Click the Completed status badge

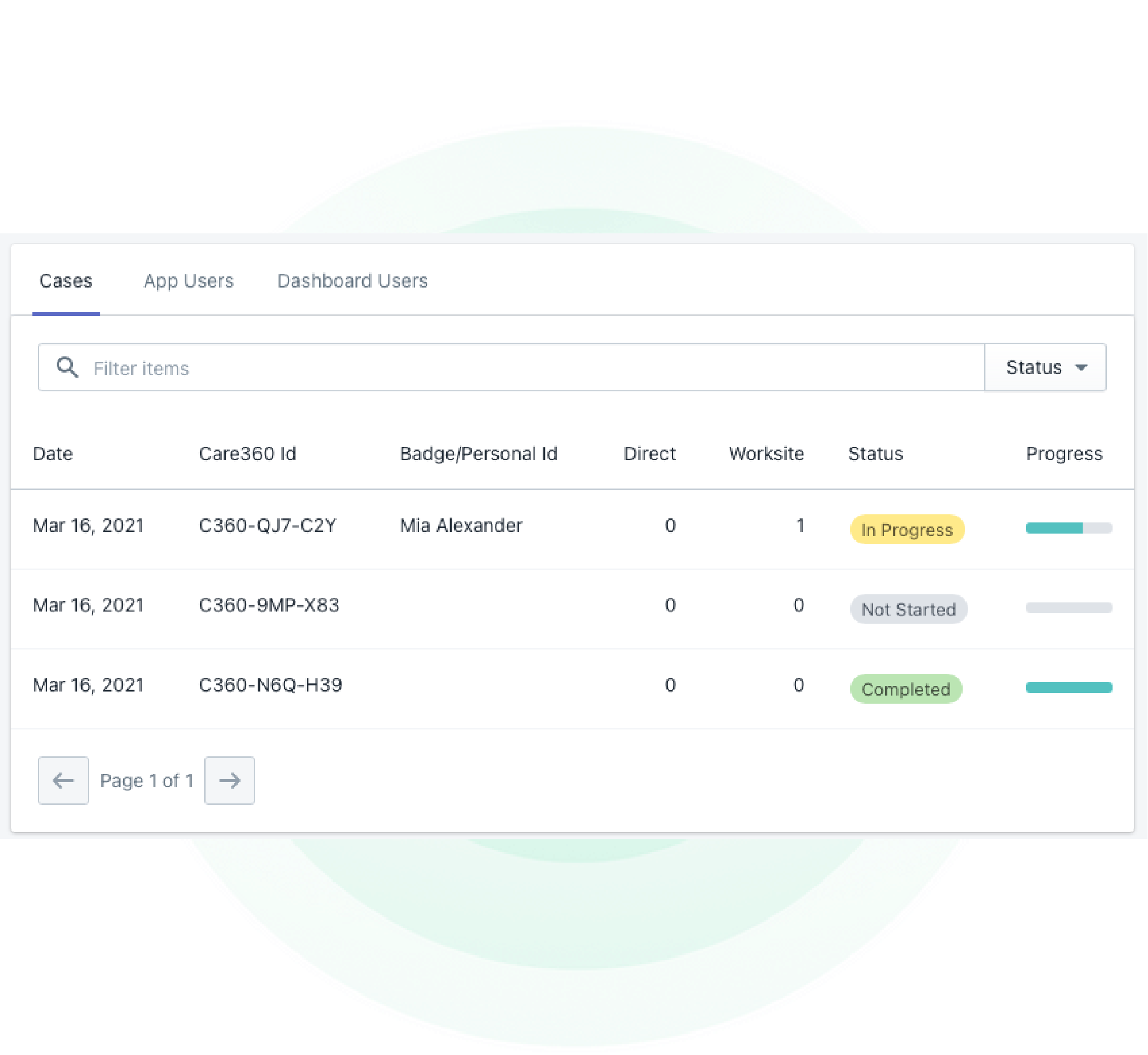tap(906, 689)
